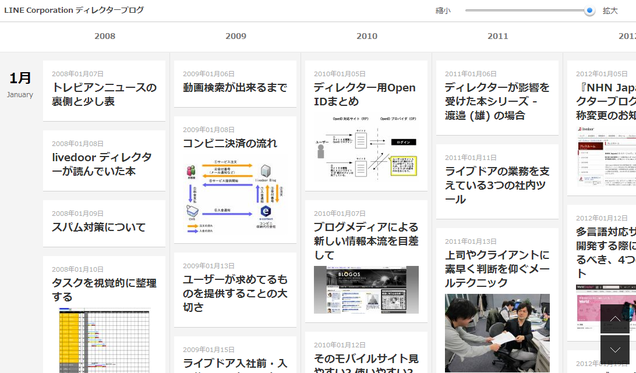
Task: Open post ブログメディアによる新しい情報本流を目差して
Action: tap(366, 241)
